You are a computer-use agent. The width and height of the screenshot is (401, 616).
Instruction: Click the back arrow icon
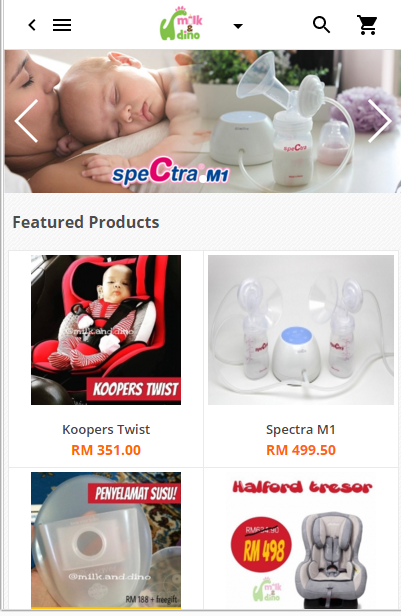tap(32, 25)
